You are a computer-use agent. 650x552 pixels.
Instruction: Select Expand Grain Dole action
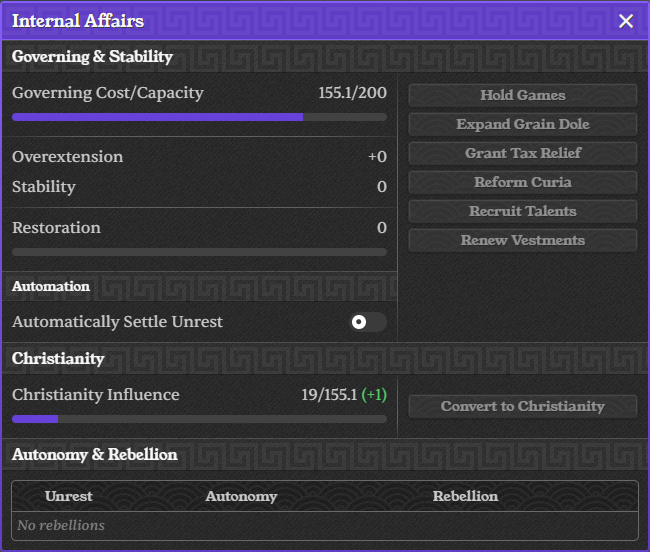pos(523,124)
